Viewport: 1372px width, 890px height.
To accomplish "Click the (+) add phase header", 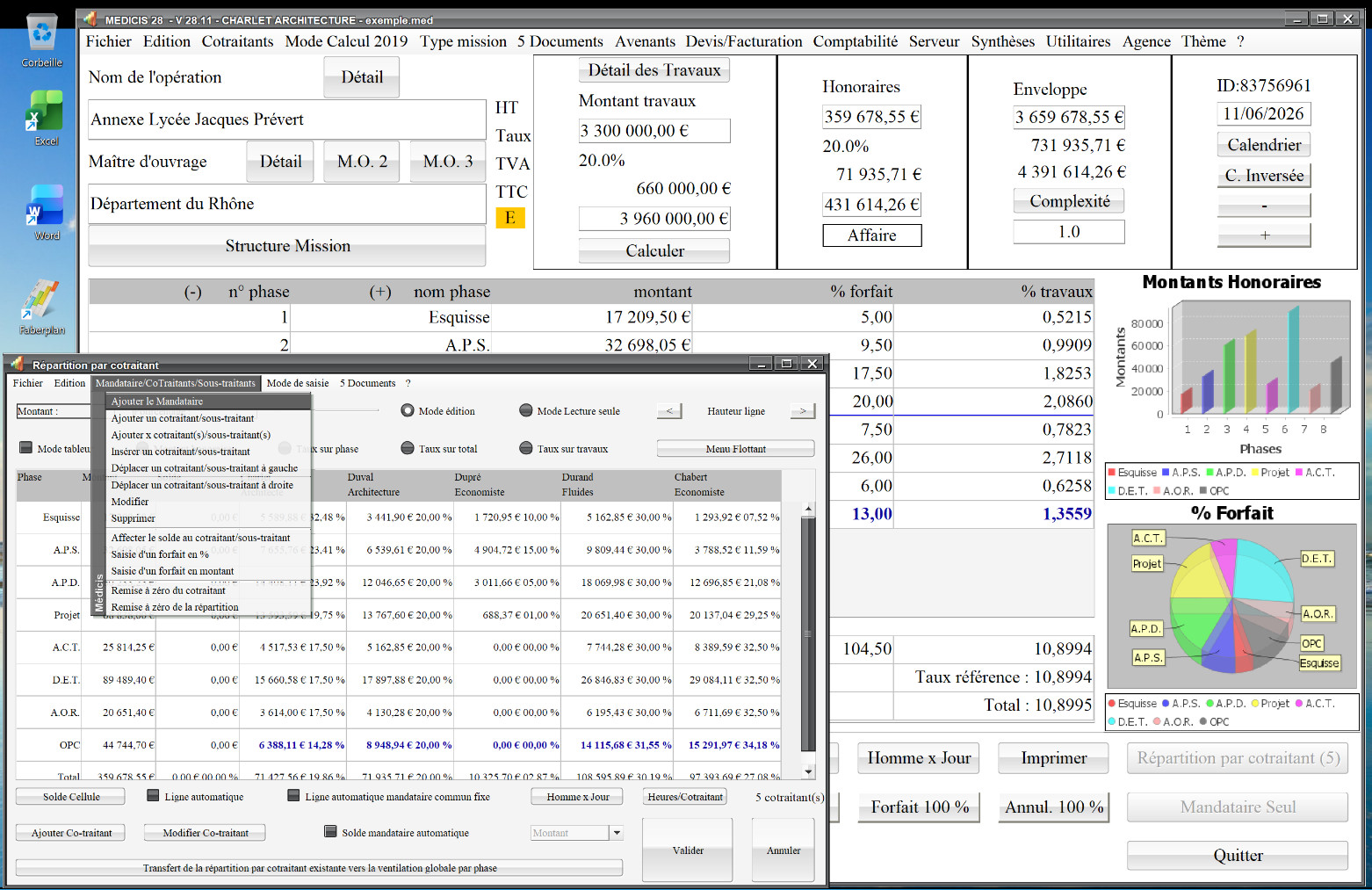I will (x=380, y=292).
